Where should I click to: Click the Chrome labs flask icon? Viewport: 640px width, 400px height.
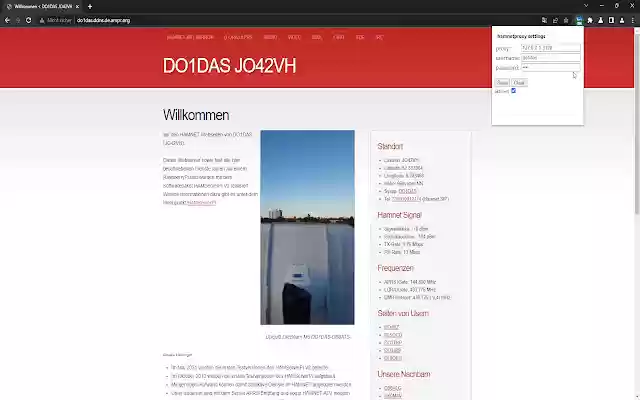click(600, 20)
